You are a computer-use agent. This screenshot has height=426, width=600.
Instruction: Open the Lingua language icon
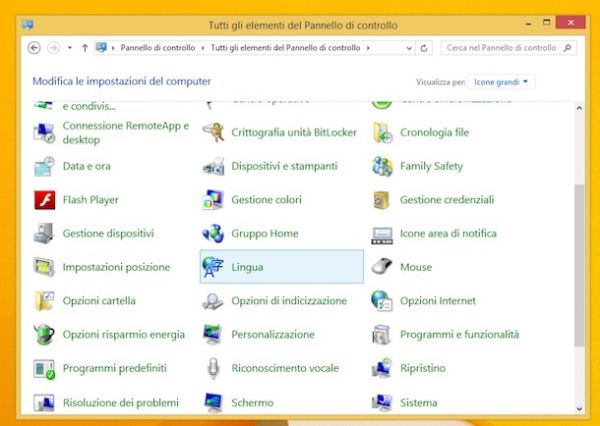(213, 267)
